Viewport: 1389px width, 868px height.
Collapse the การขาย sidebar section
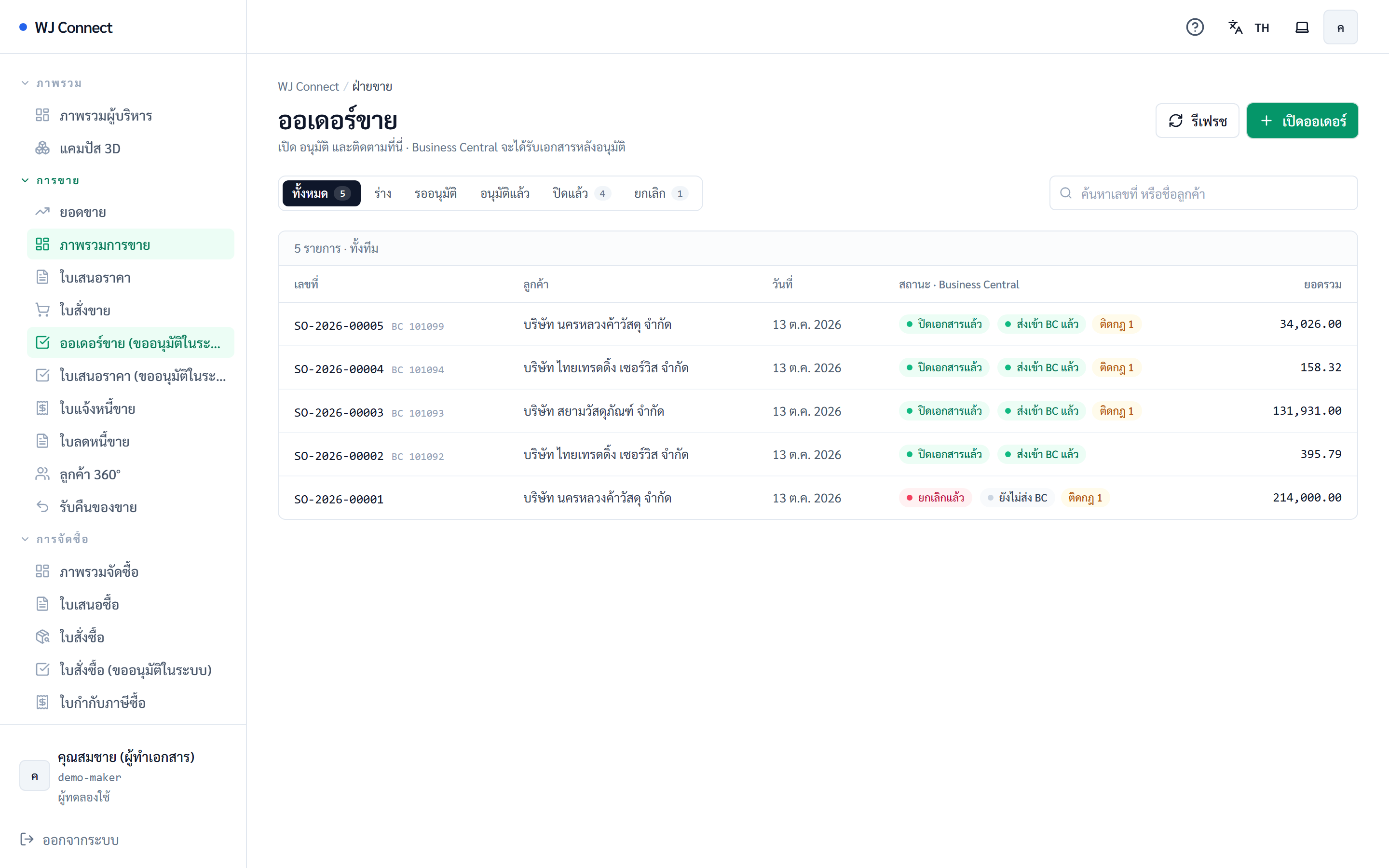click(x=51, y=180)
